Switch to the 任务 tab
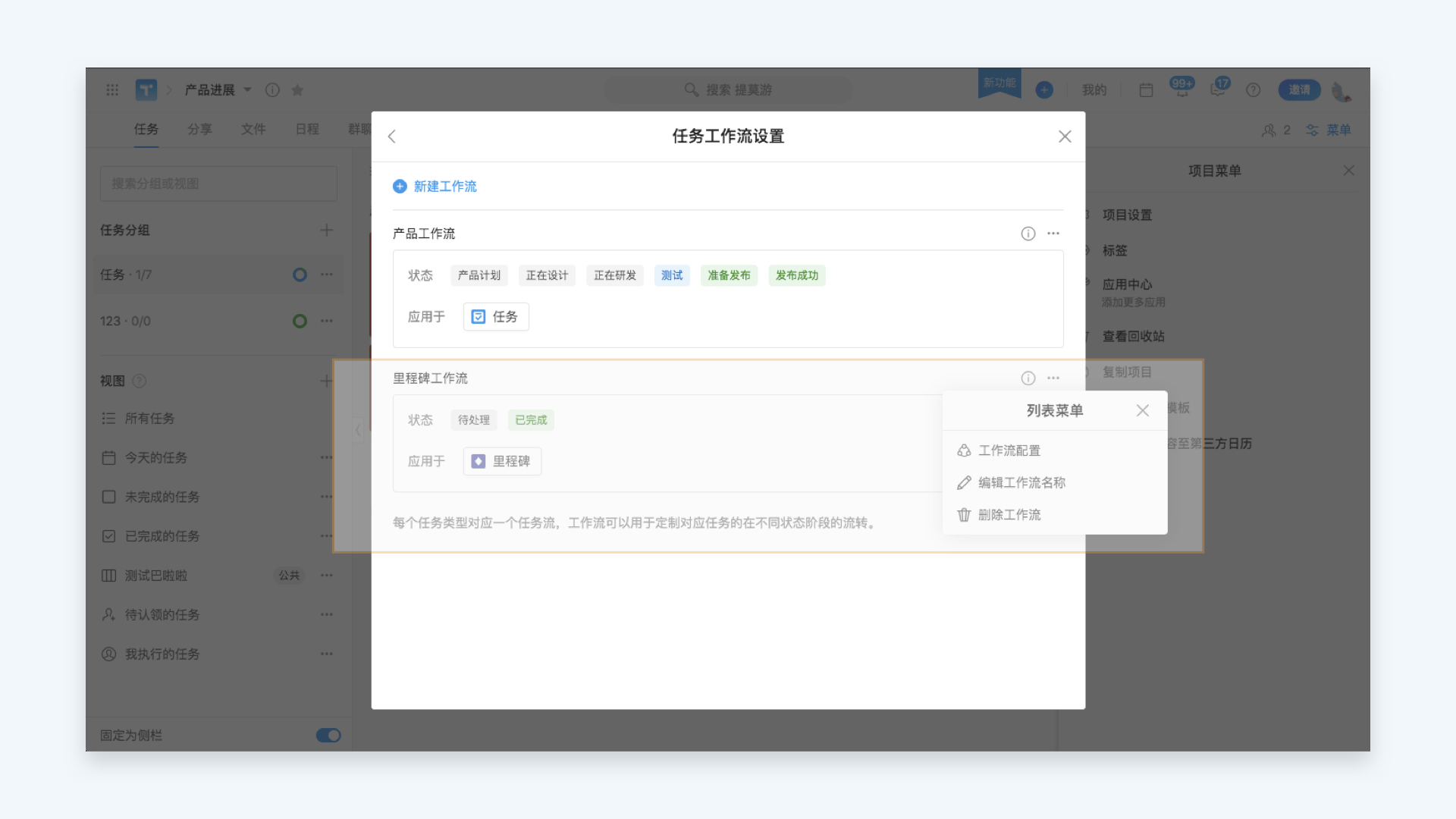1456x819 pixels. click(146, 130)
